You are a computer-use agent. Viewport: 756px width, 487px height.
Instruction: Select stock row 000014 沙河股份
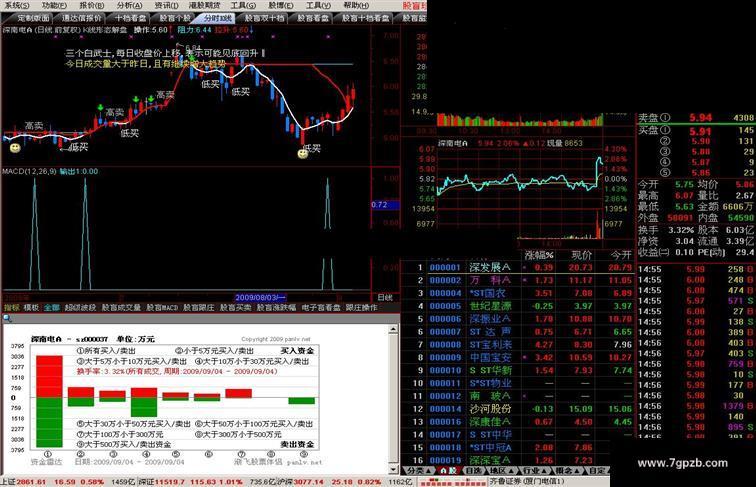pos(517,409)
